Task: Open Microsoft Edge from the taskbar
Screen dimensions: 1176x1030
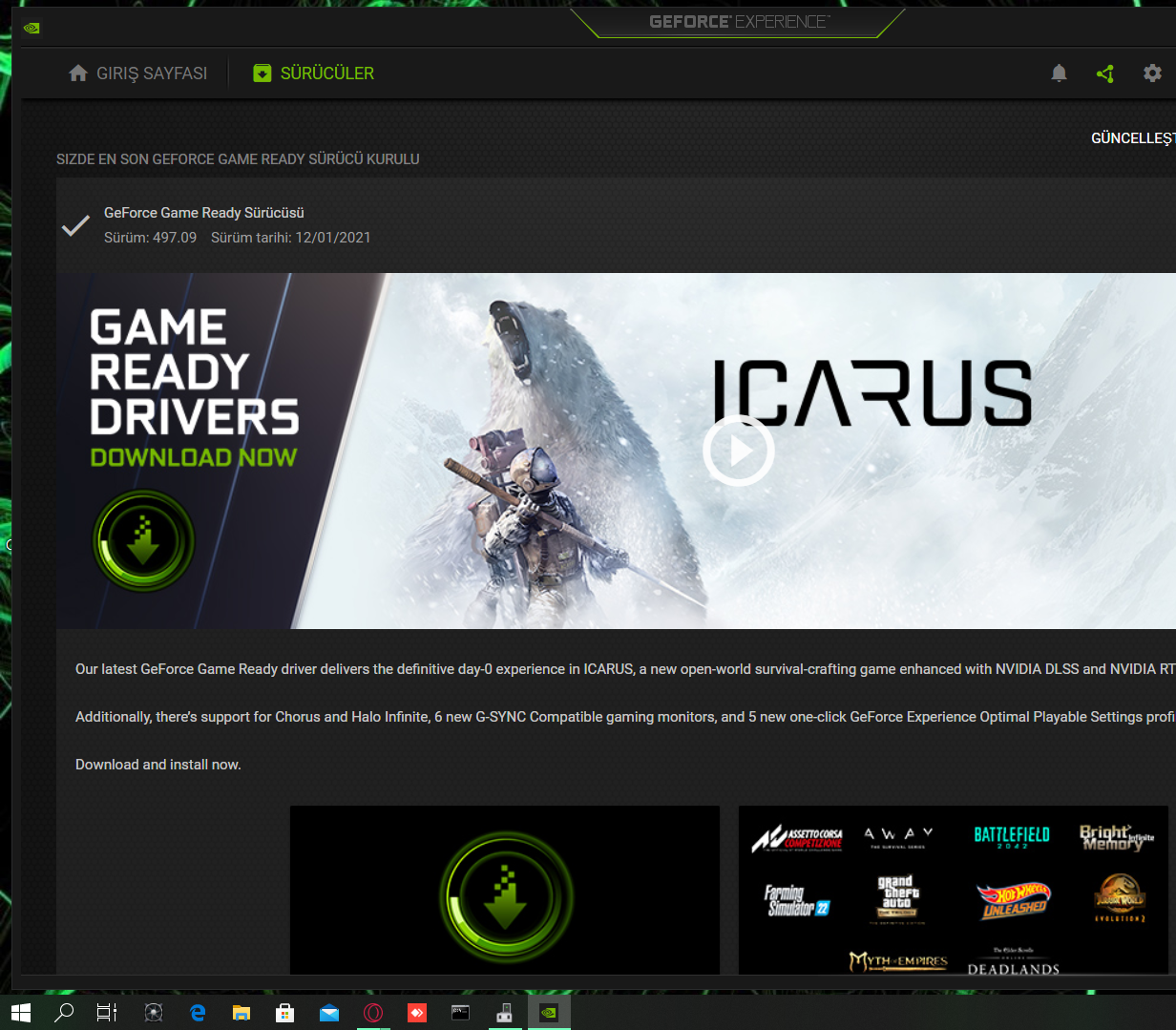Action: [x=198, y=1013]
